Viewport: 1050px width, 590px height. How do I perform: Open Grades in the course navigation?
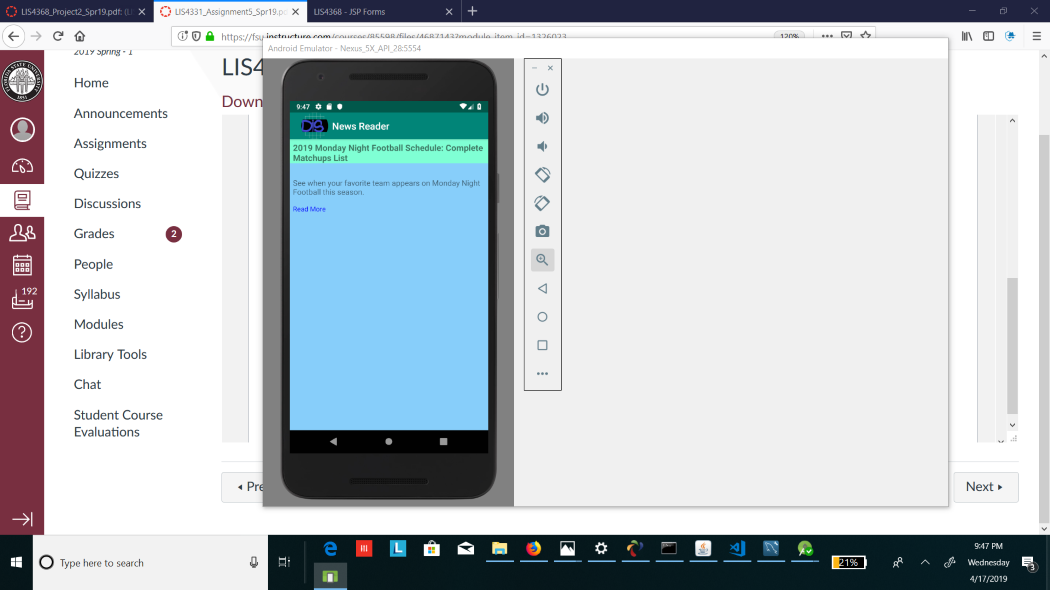pos(94,234)
